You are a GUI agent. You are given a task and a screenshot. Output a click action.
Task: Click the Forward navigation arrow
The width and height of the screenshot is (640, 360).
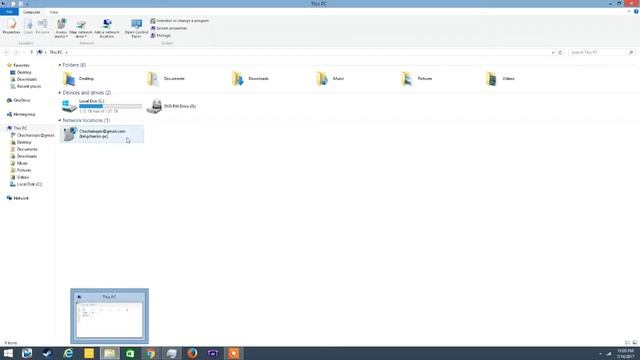[16, 52]
